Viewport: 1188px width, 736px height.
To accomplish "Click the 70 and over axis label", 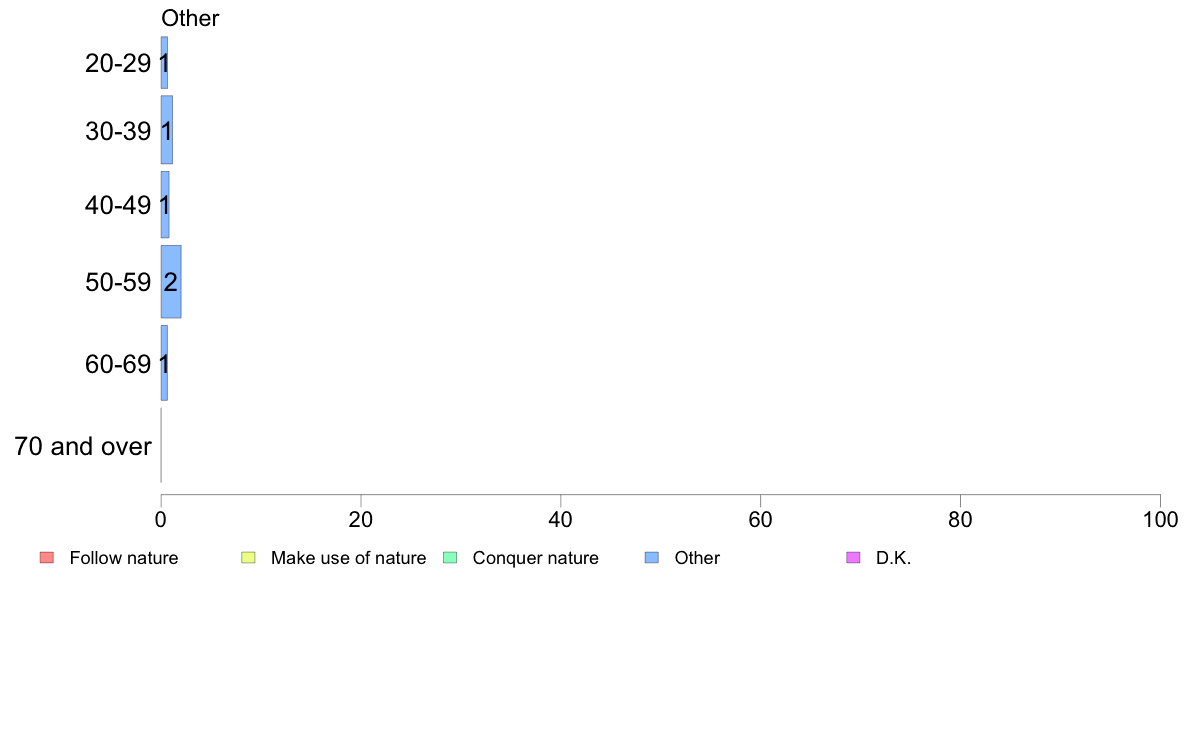I will click(x=83, y=446).
